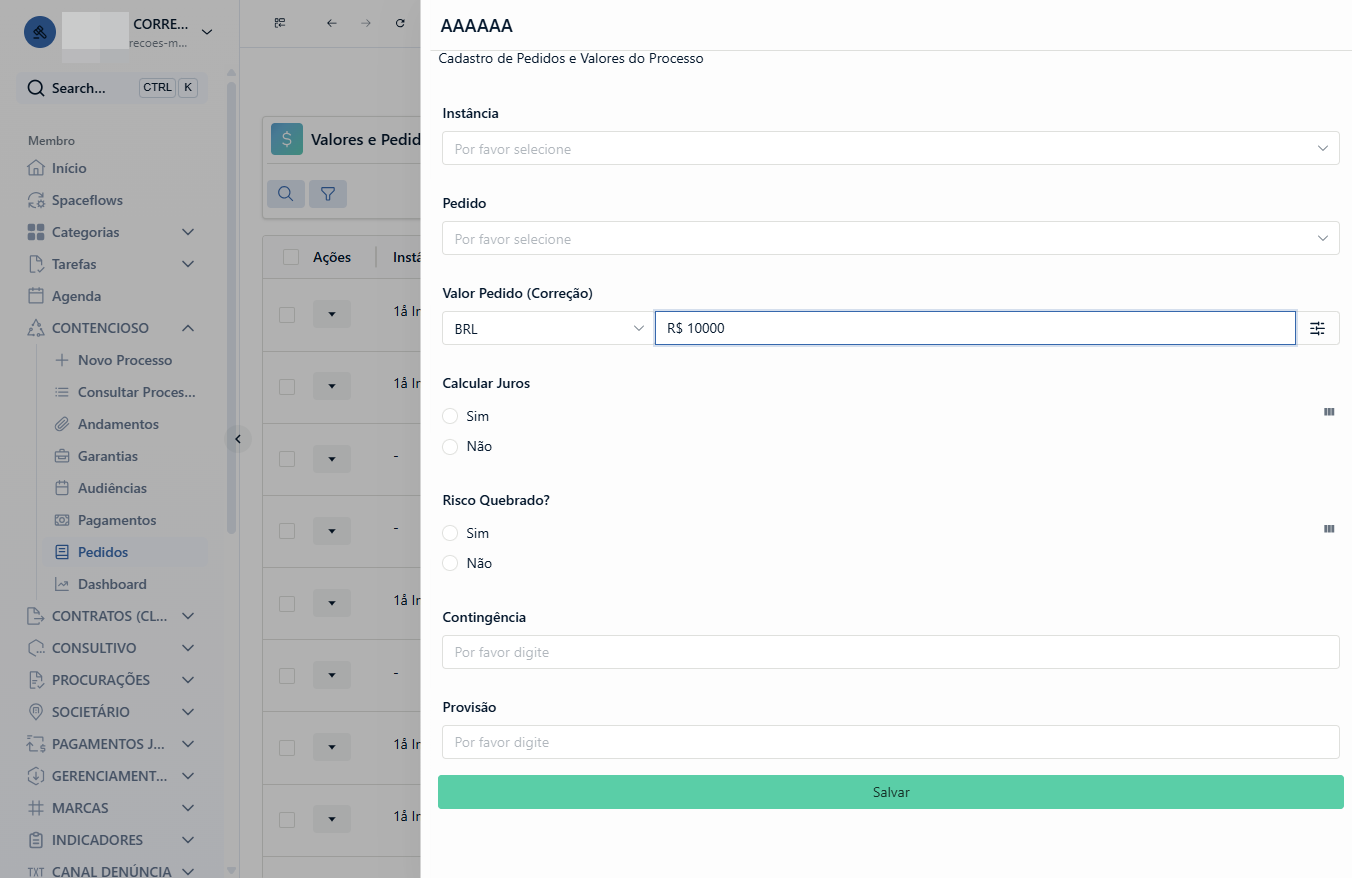Expand the Tarefas menu

click(x=187, y=264)
